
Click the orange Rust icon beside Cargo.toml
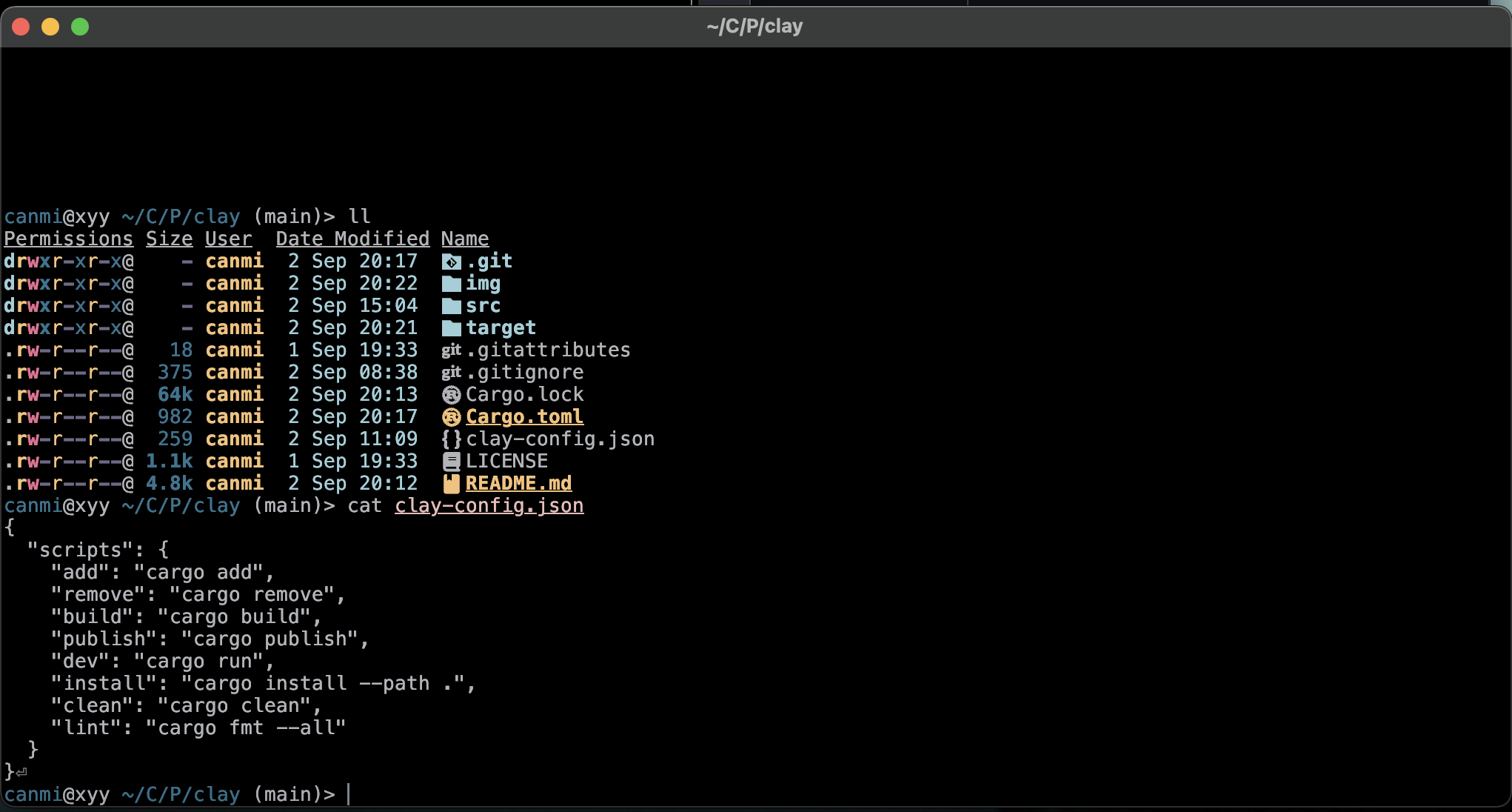451,417
